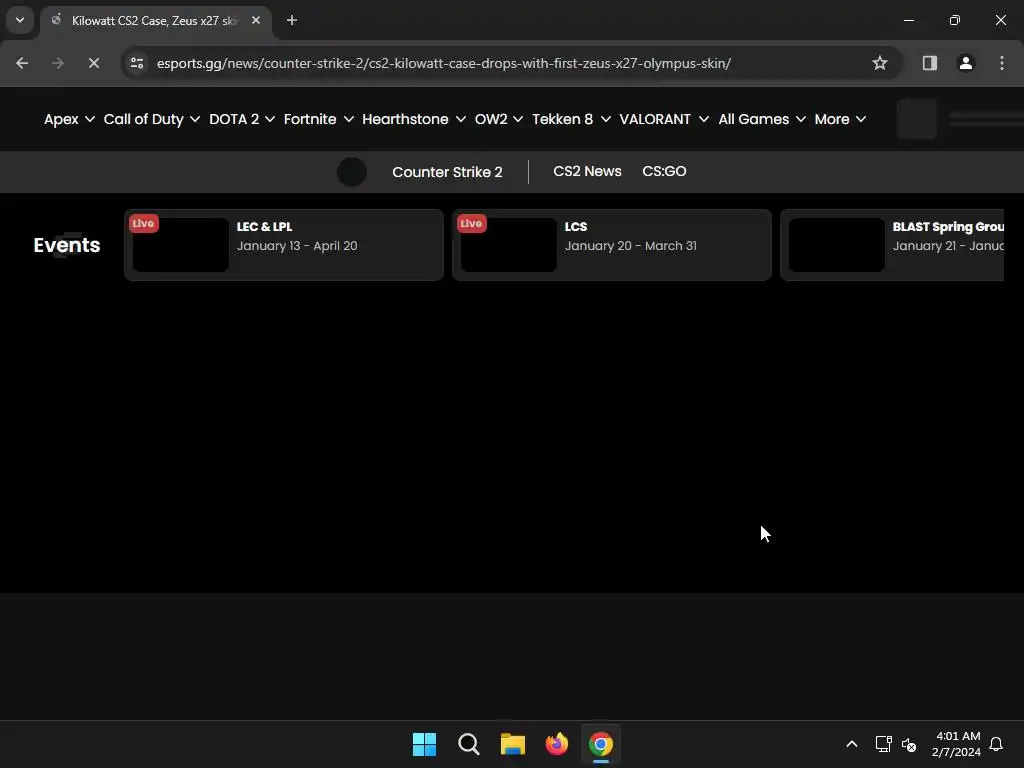The image size is (1024, 768).
Task: Open a new browser tab
Action: pos(292,20)
